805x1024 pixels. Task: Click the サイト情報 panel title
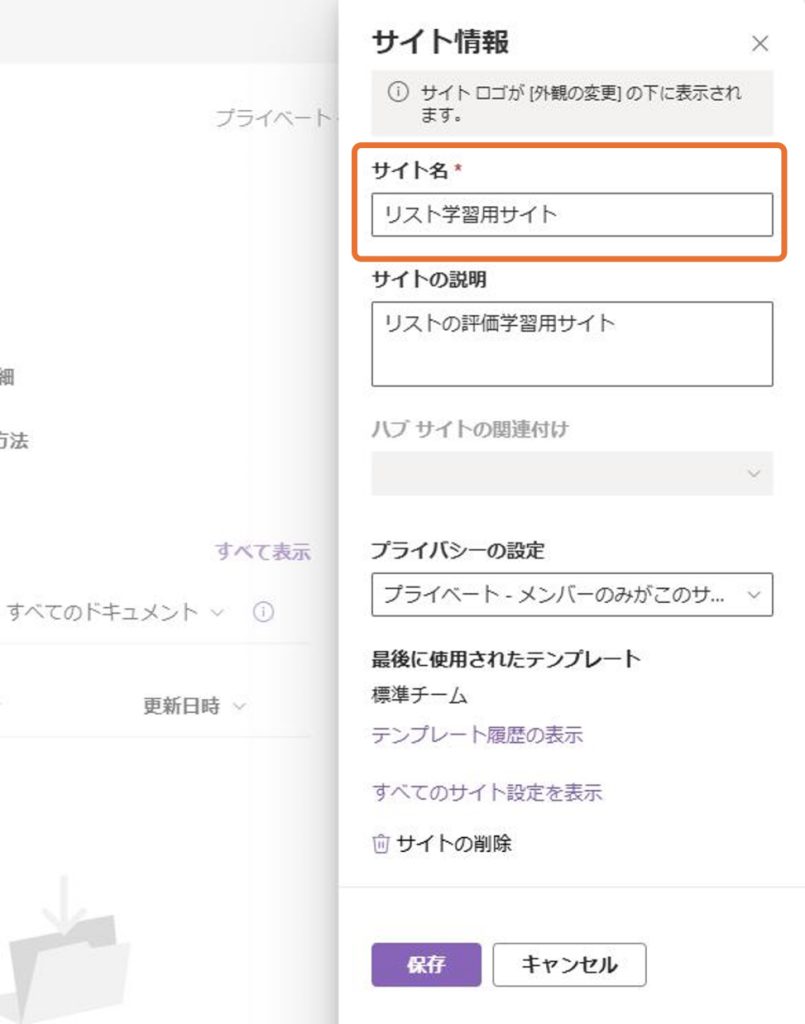(440, 42)
